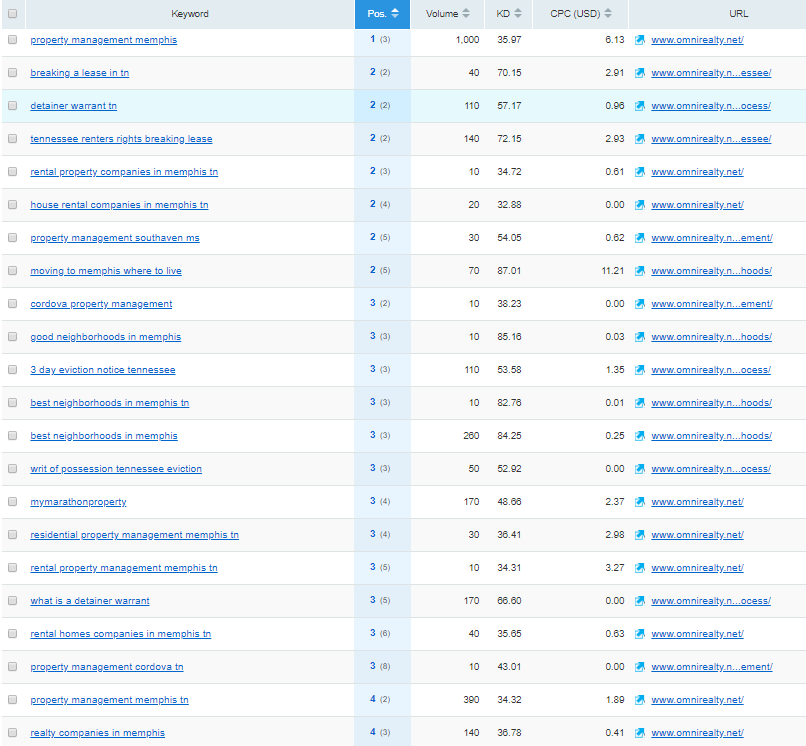Open external link icon for moving to memphis where to live

(x=639, y=271)
